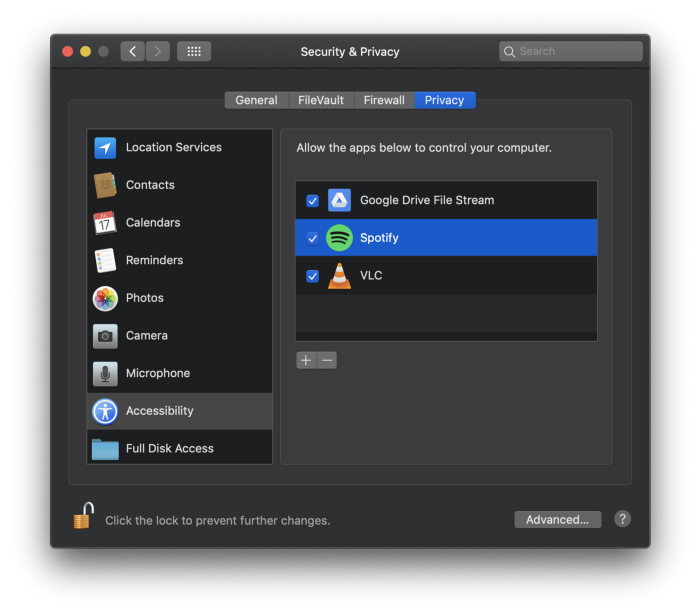Viewport: 700px width, 614px height.
Task: Show all preferences with grid button
Action: pos(194,51)
